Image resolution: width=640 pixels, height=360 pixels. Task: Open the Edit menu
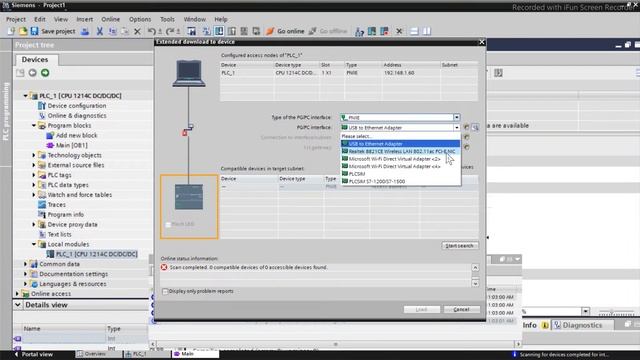pos(40,19)
